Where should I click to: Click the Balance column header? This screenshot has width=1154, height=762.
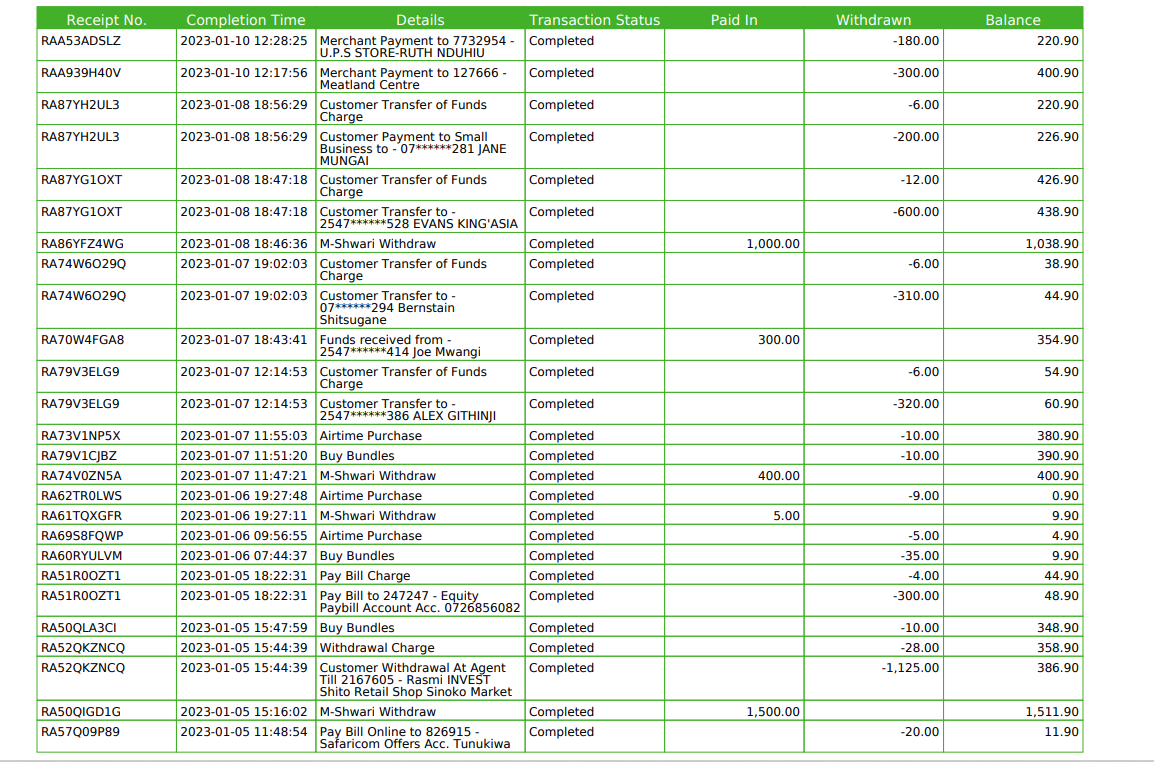1013,19
